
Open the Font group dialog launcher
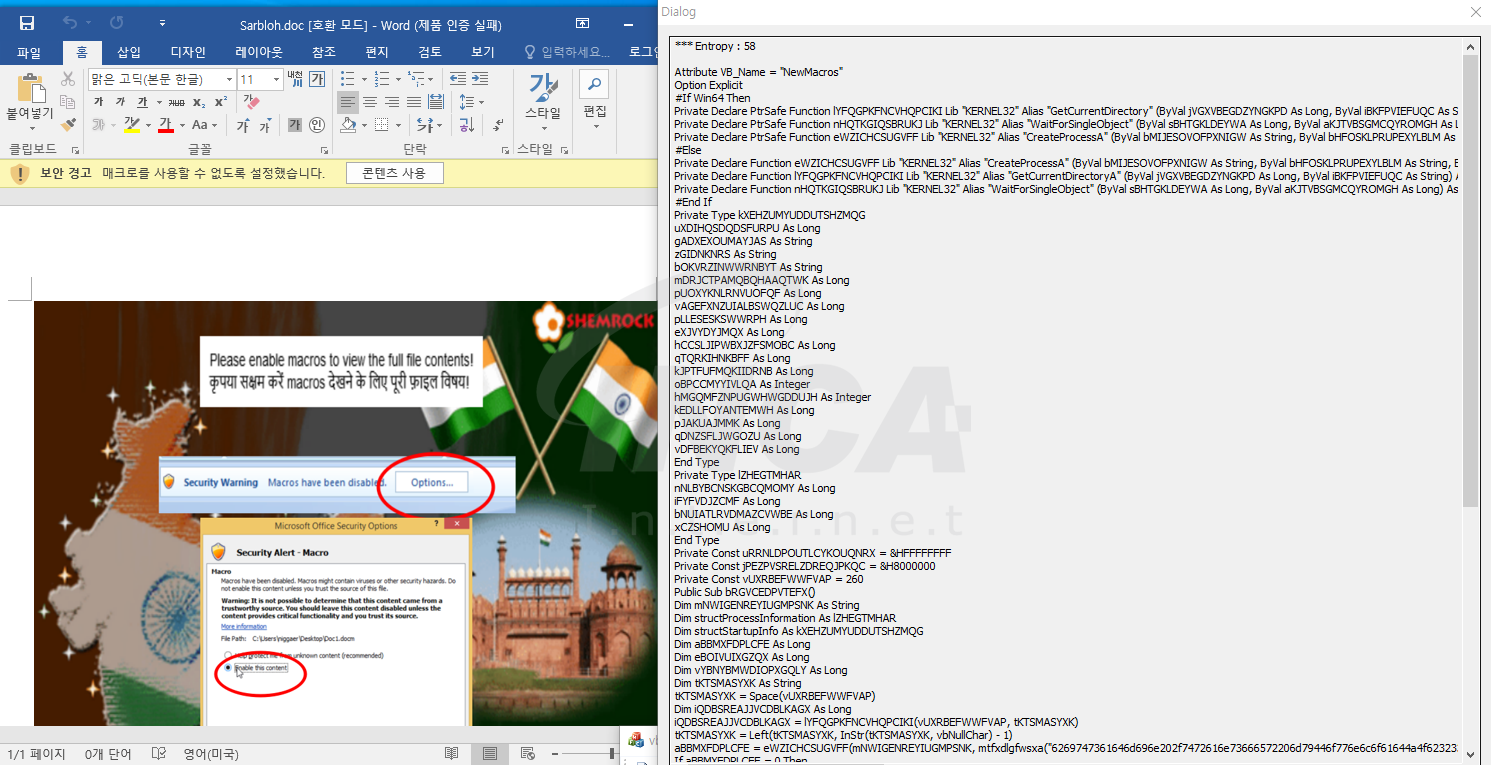pyautogui.click(x=325, y=149)
